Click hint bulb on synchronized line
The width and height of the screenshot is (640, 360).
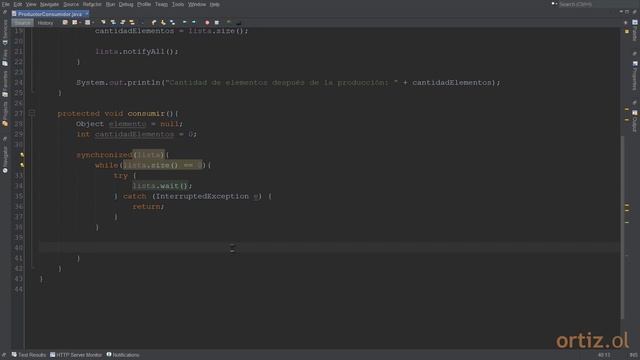coord(22,155)
